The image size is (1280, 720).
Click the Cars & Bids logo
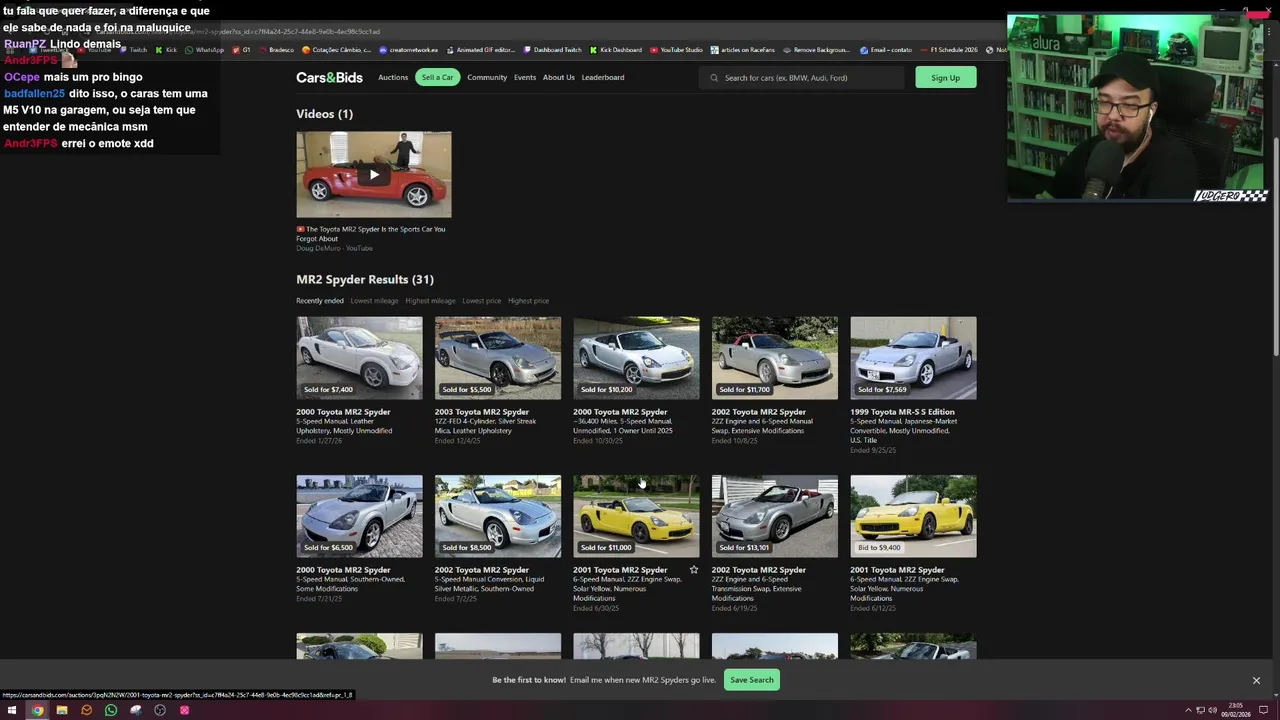[x=329, y=77]
